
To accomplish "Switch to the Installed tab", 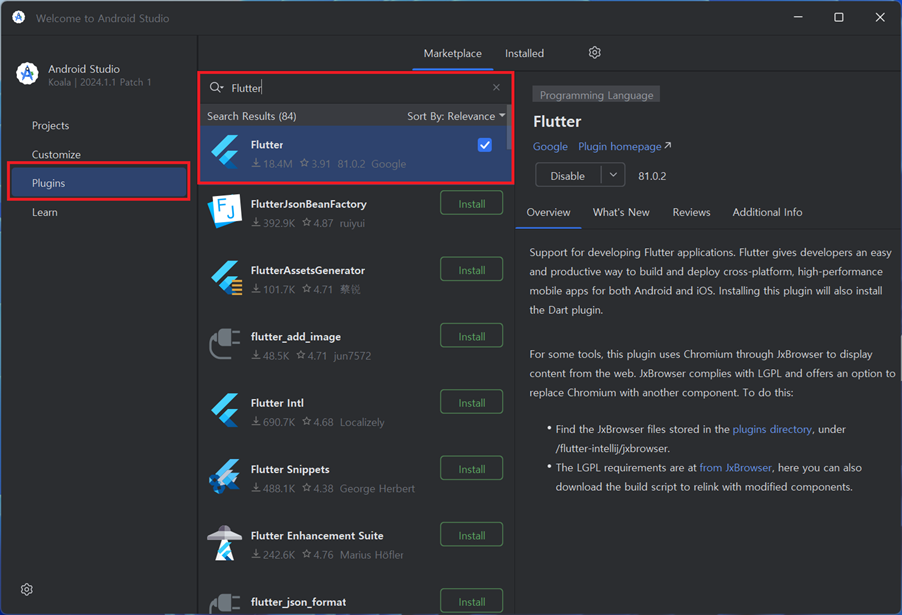I will point(524,53).
